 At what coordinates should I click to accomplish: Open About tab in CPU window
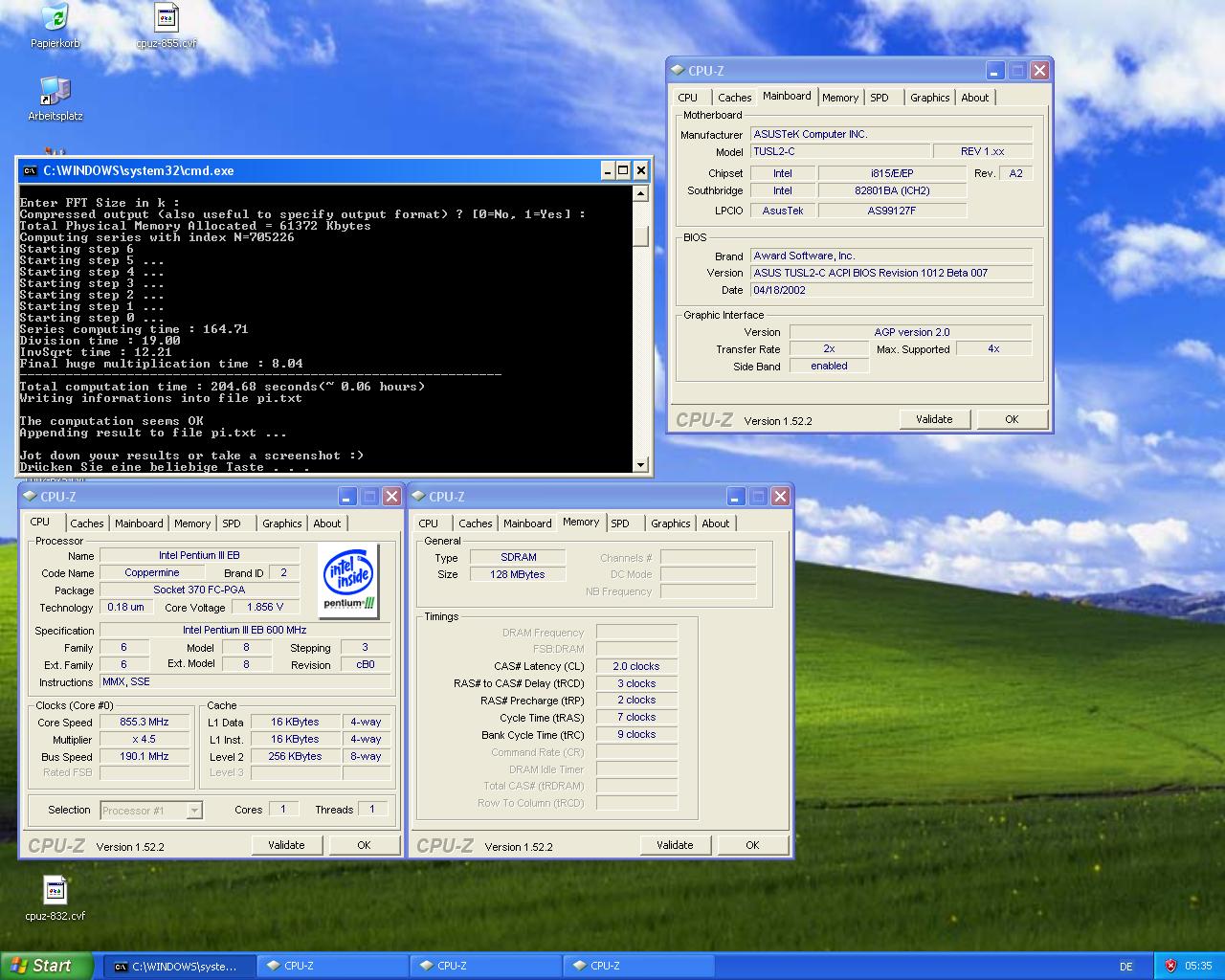[x=327, y=523]
